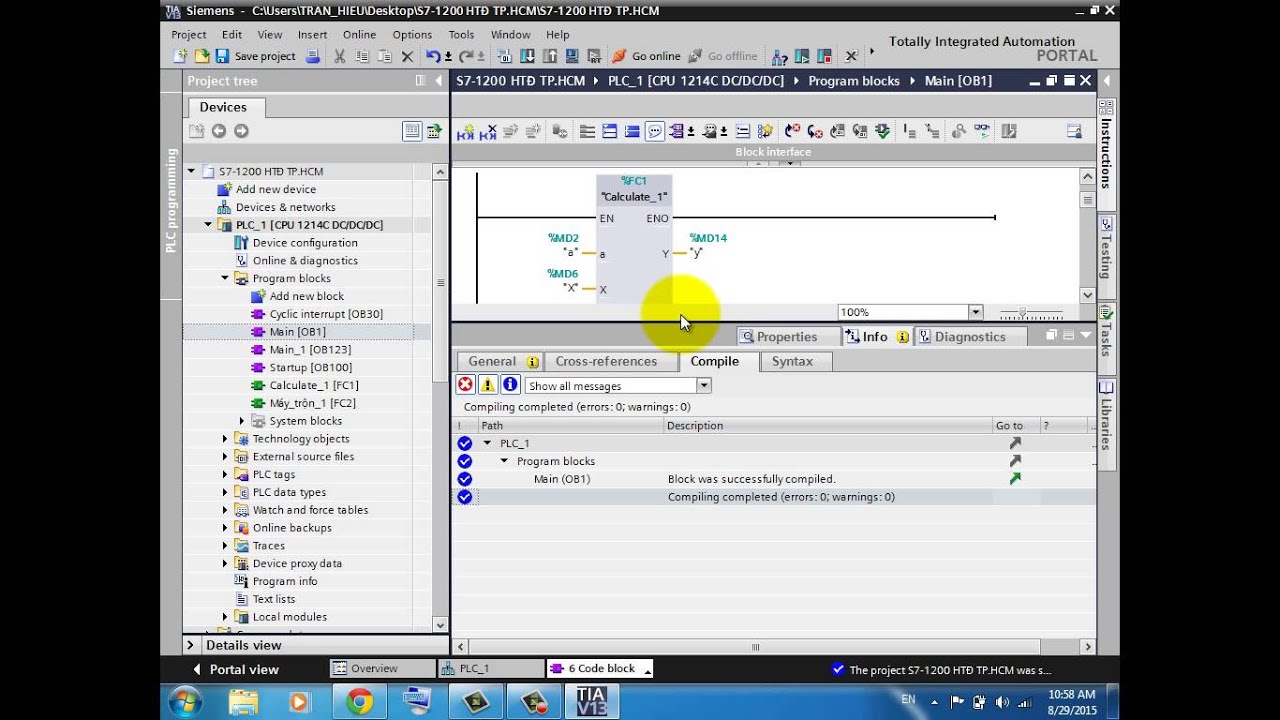The height and width of the screenshot is (720, 1280).
Task: Upload from device icon
Action: [550, 56]
